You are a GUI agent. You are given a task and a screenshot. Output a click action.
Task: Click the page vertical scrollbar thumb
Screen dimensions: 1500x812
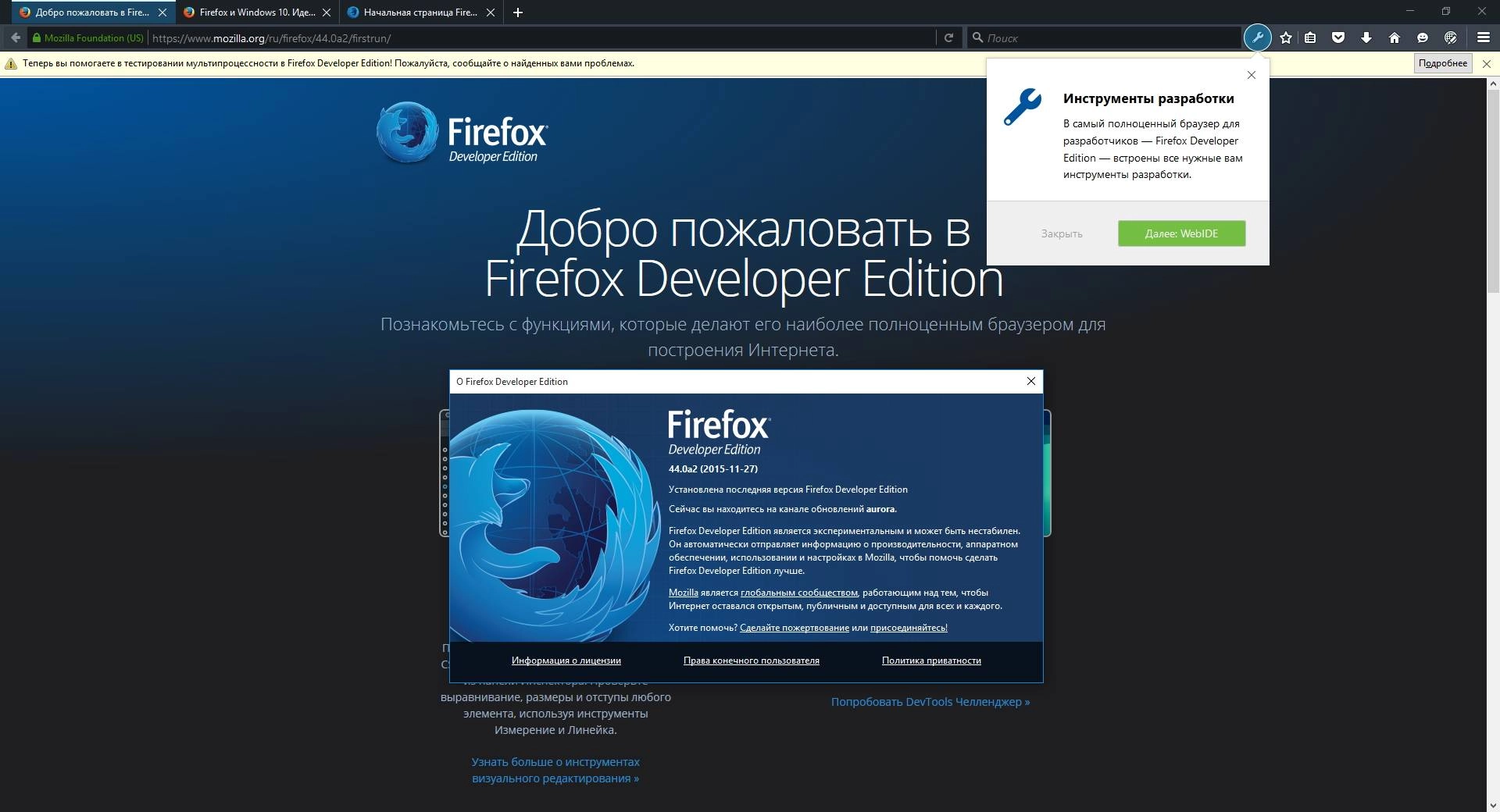[1493, 191]
